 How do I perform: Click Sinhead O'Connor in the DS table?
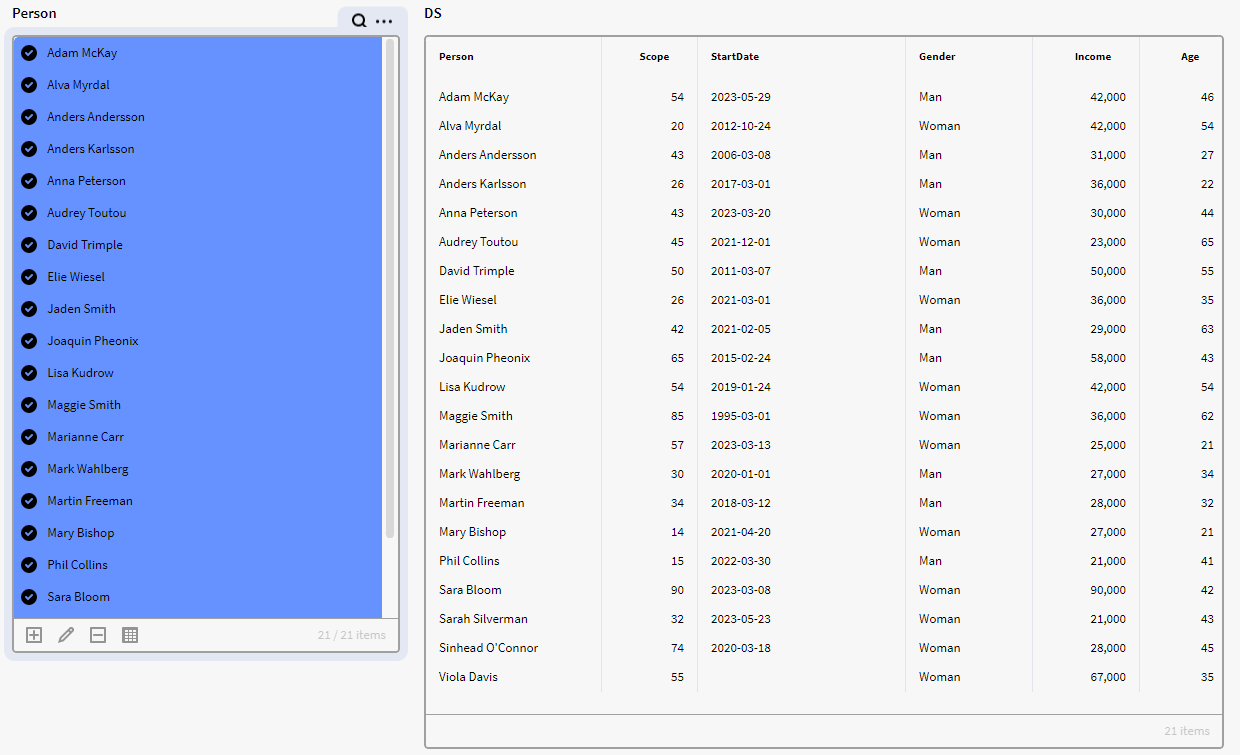[488, 648]
